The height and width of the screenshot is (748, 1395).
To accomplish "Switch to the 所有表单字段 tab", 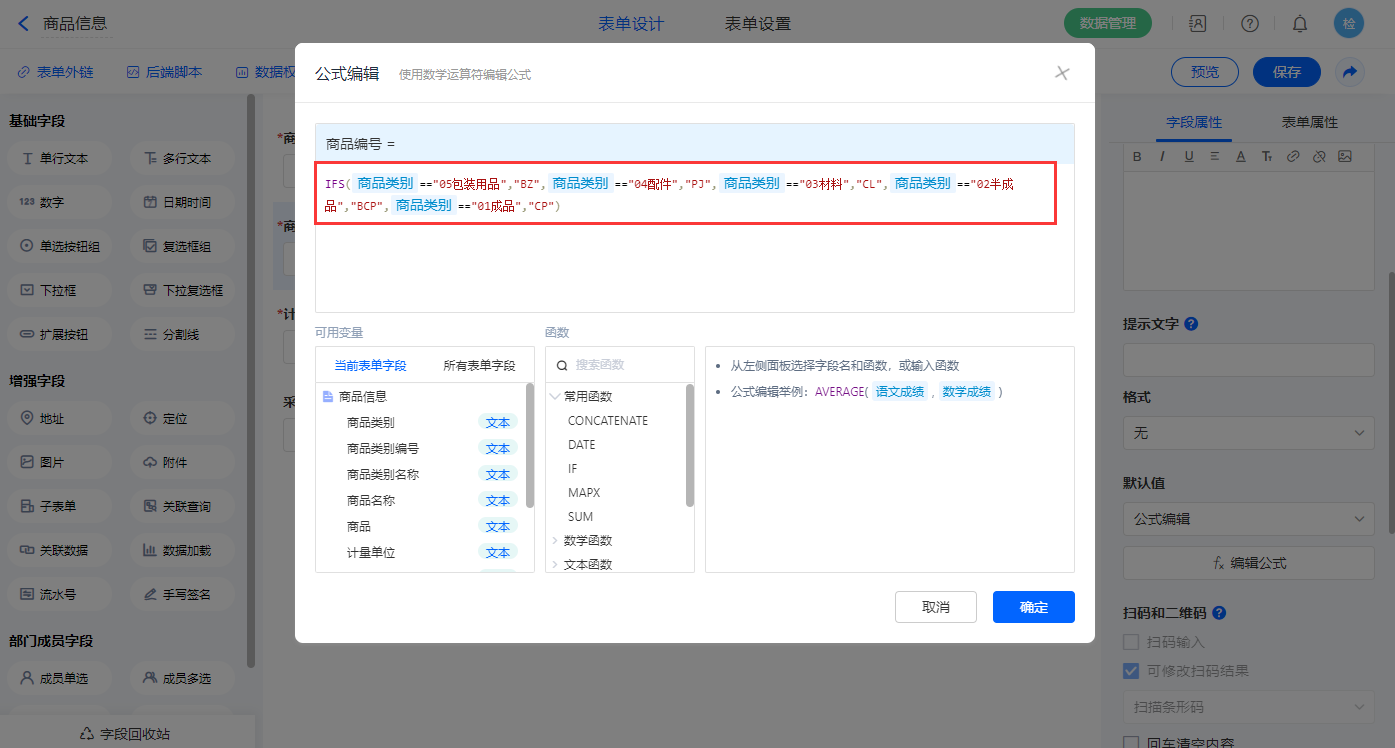I will (479, 366).
